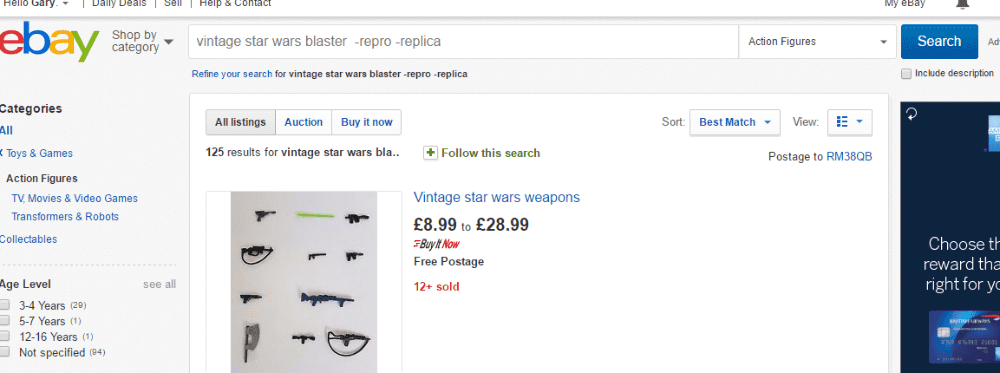Click the blue Search button
1000x373 pixels.
pyautogui.click(x=939, y=41)
